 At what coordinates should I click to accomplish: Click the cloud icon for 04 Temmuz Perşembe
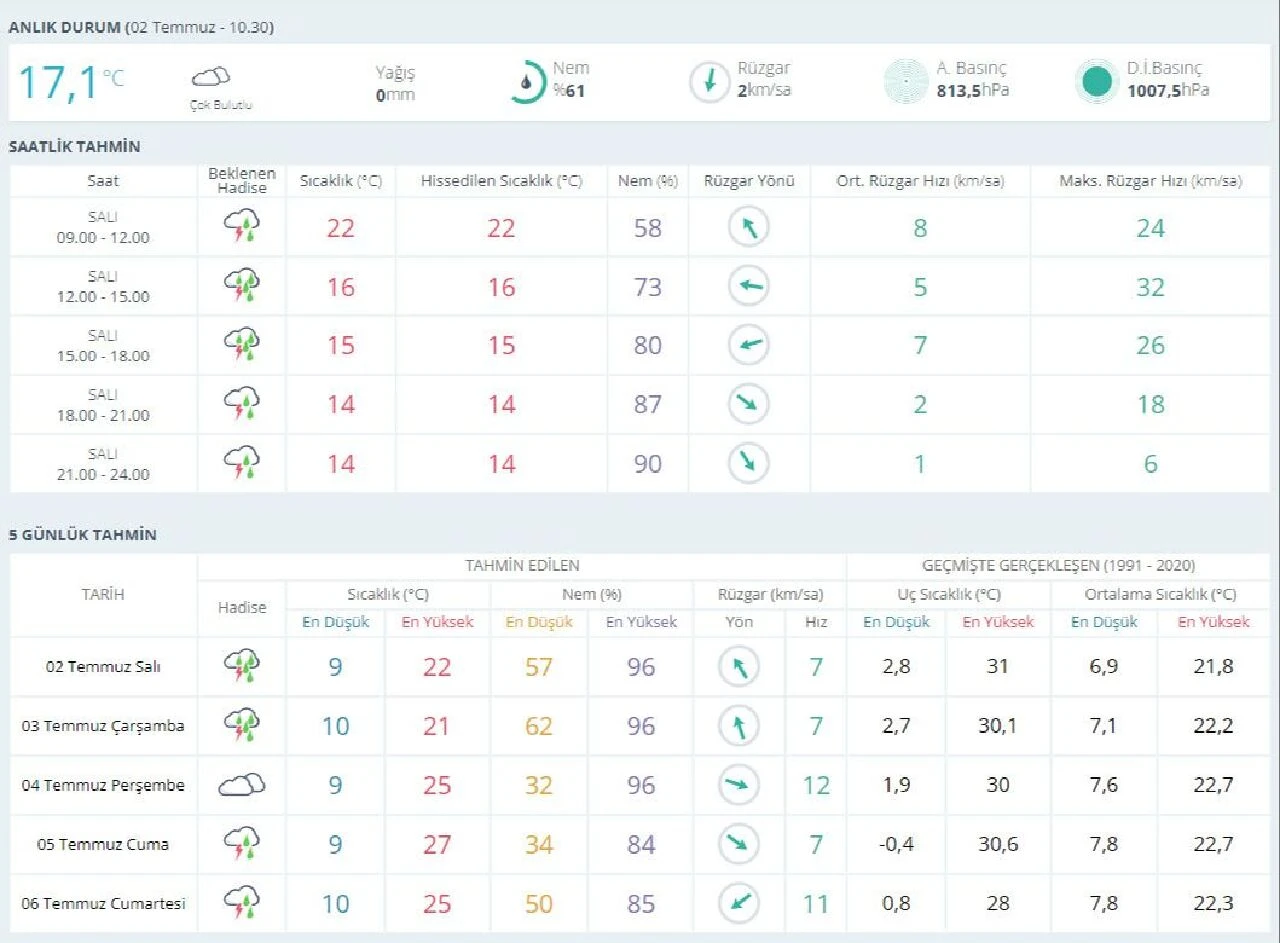click(x=242, y=785)
